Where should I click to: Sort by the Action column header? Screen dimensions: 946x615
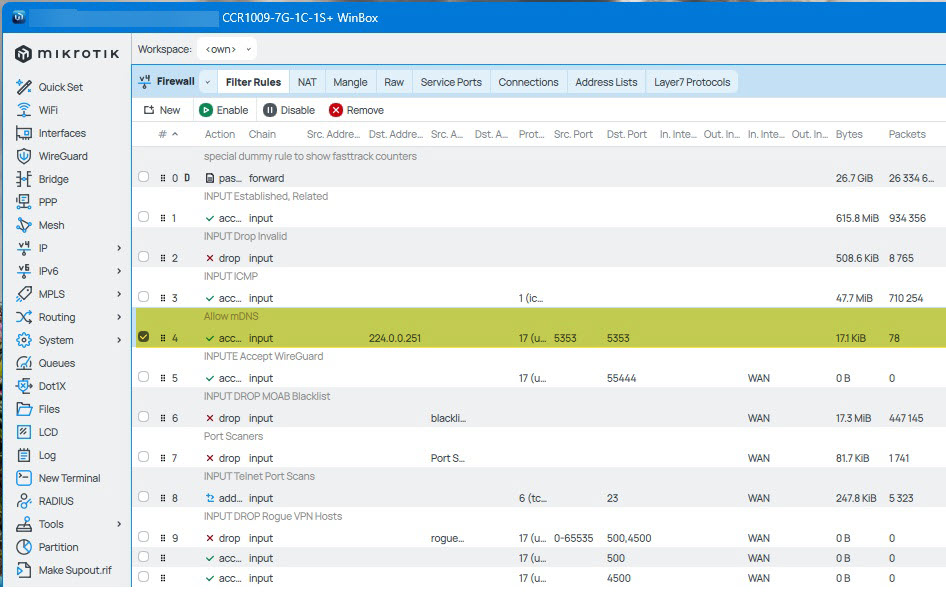pos(220,134)
